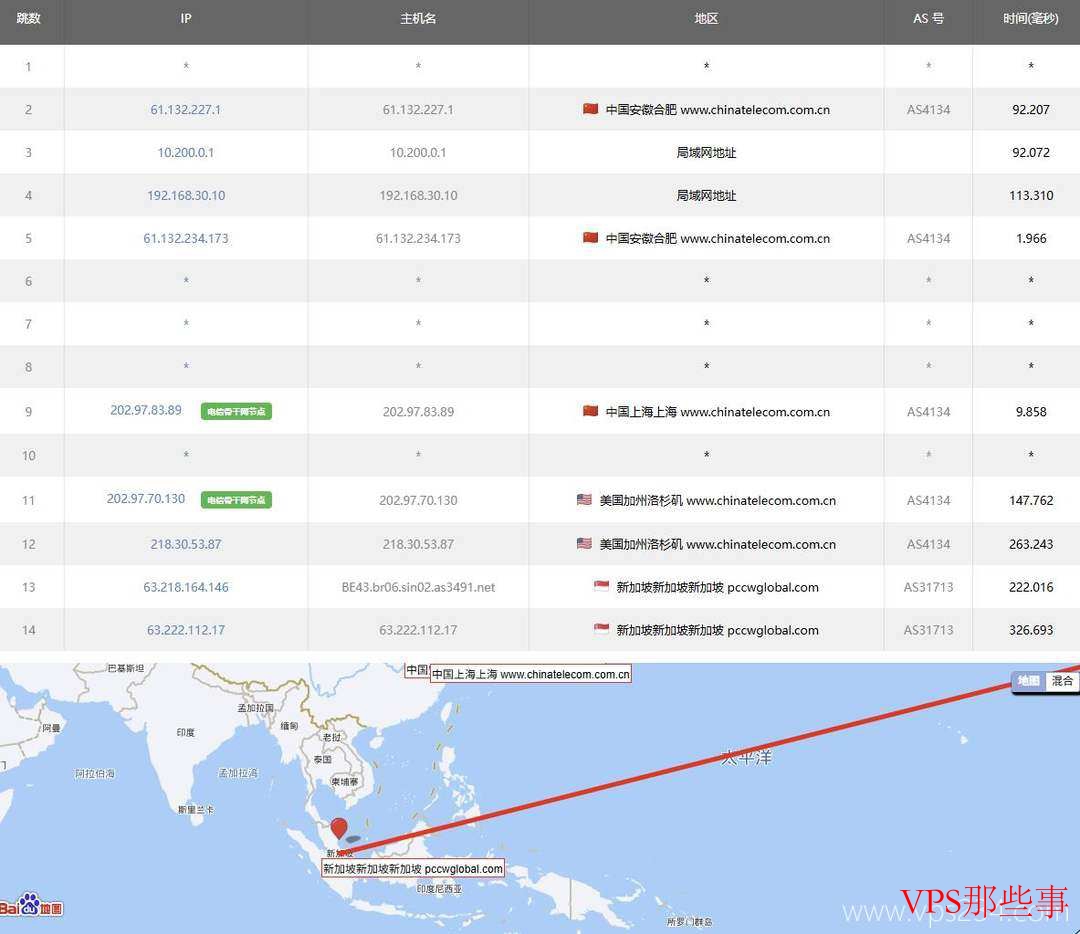Click the 新加坡新加坡新加坡 pccwglobal.com label on the map

(413, 869)
